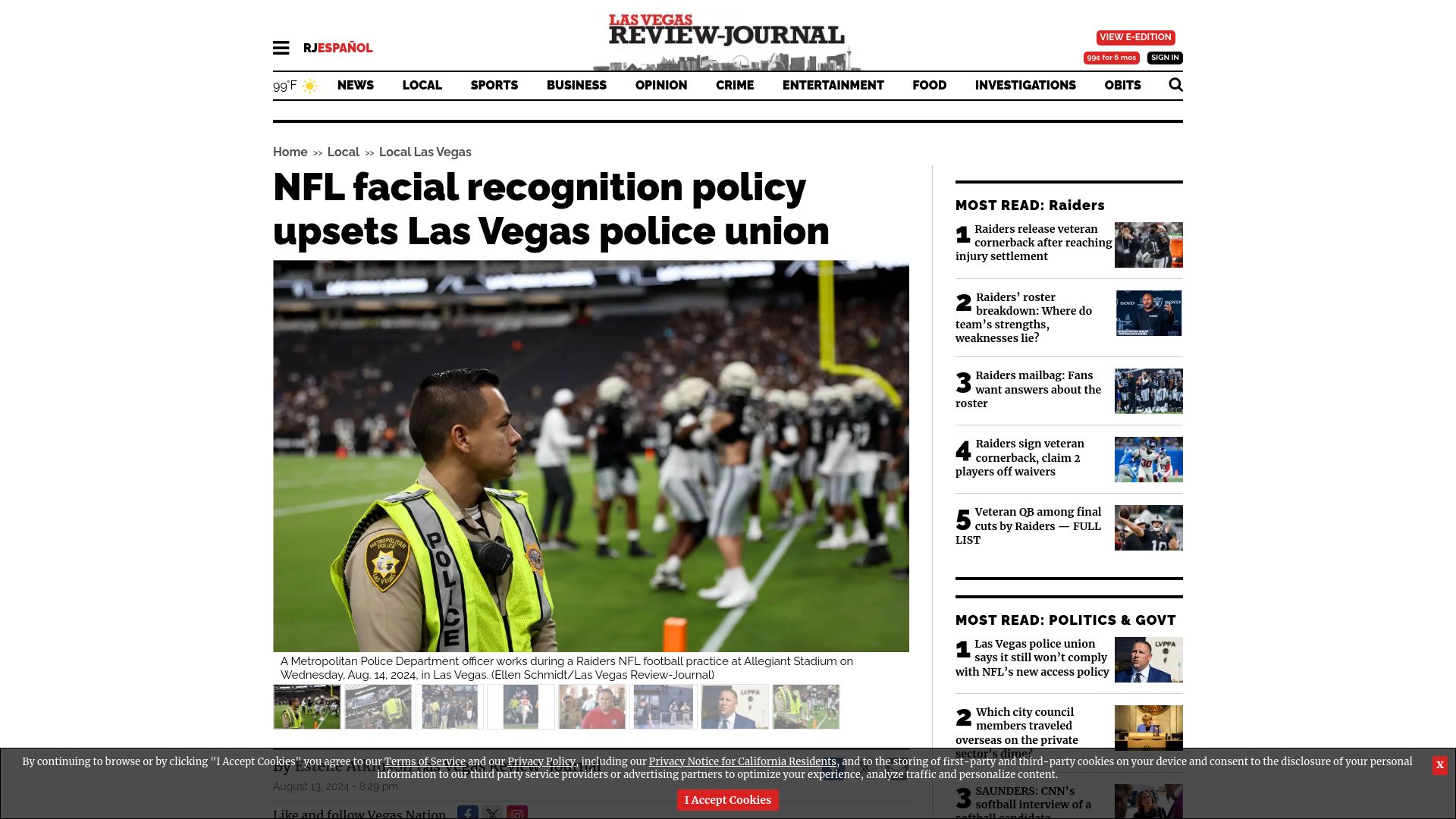
Task: Click the 99°F temperature reading
Action: pyautogui.click(x=285, y=86)
